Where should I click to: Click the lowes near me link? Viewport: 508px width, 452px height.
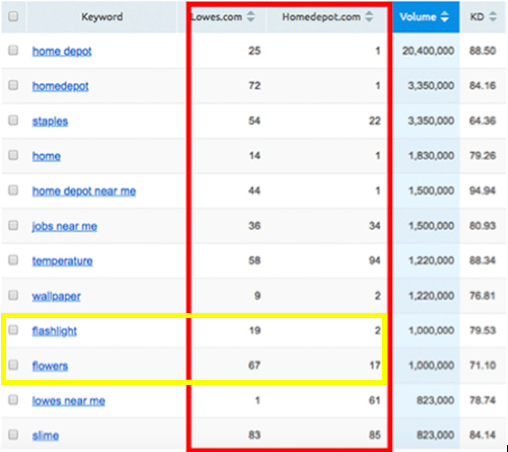point(69,401)
